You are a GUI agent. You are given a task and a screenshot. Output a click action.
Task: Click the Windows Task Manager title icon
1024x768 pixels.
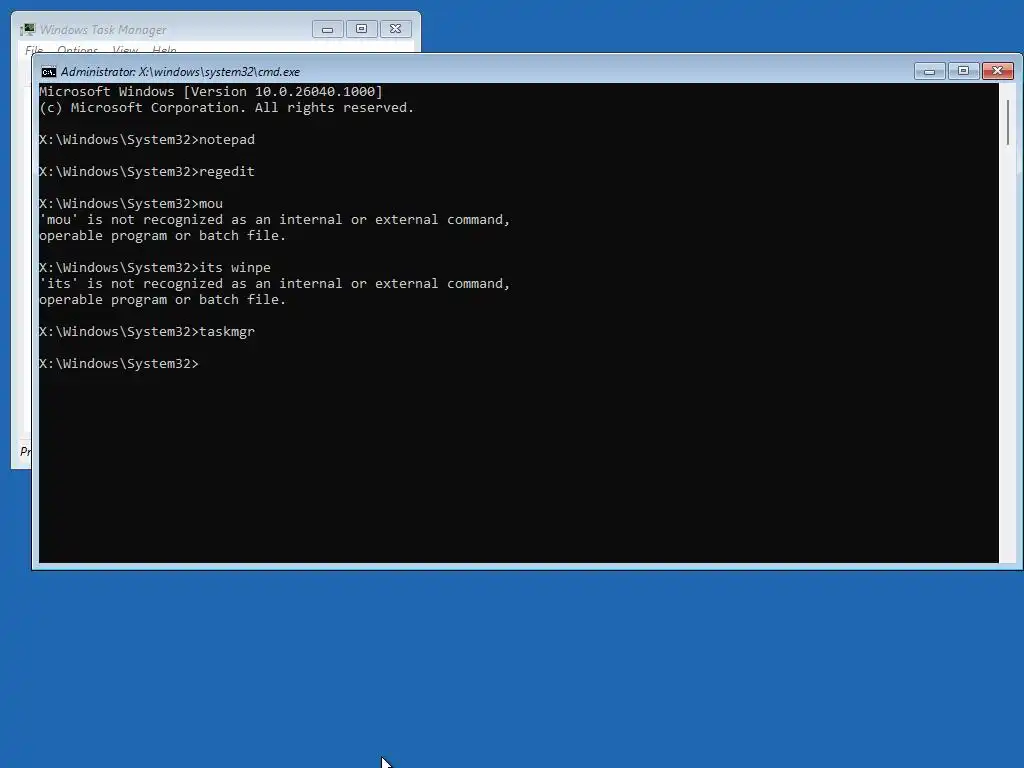(27, 29)
